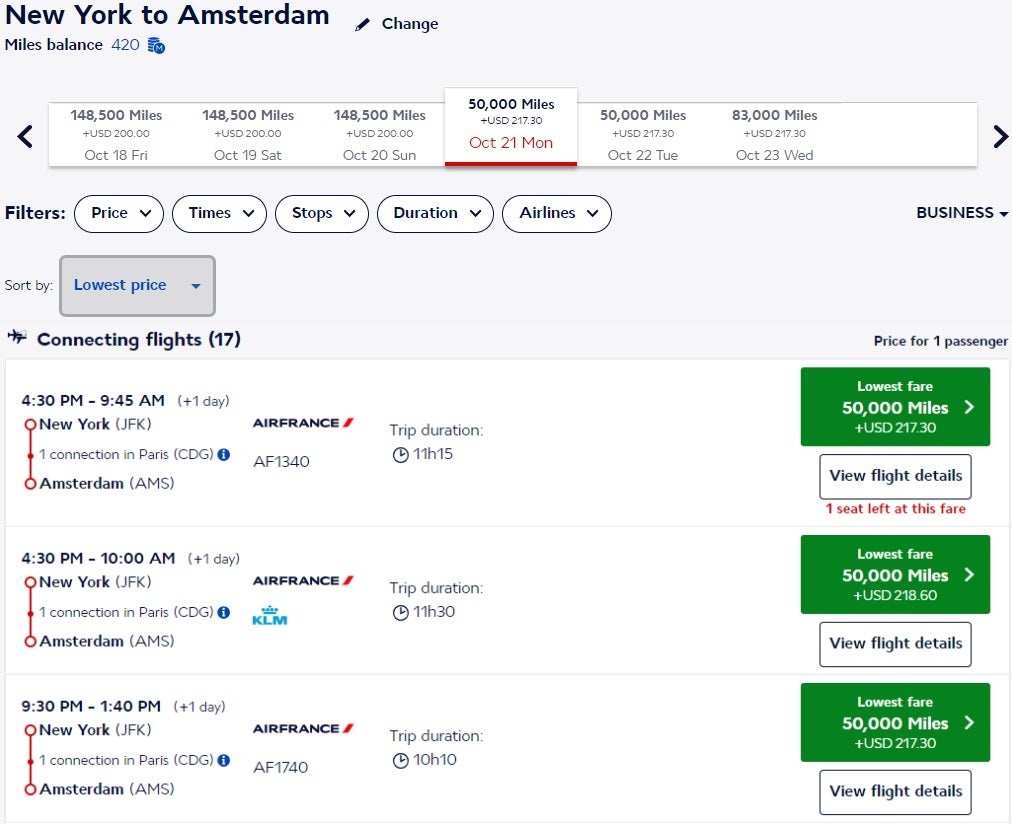This screenshot has width=1012, height=824.
Task: Go to previous dates with left arrow
Action: 25,136
